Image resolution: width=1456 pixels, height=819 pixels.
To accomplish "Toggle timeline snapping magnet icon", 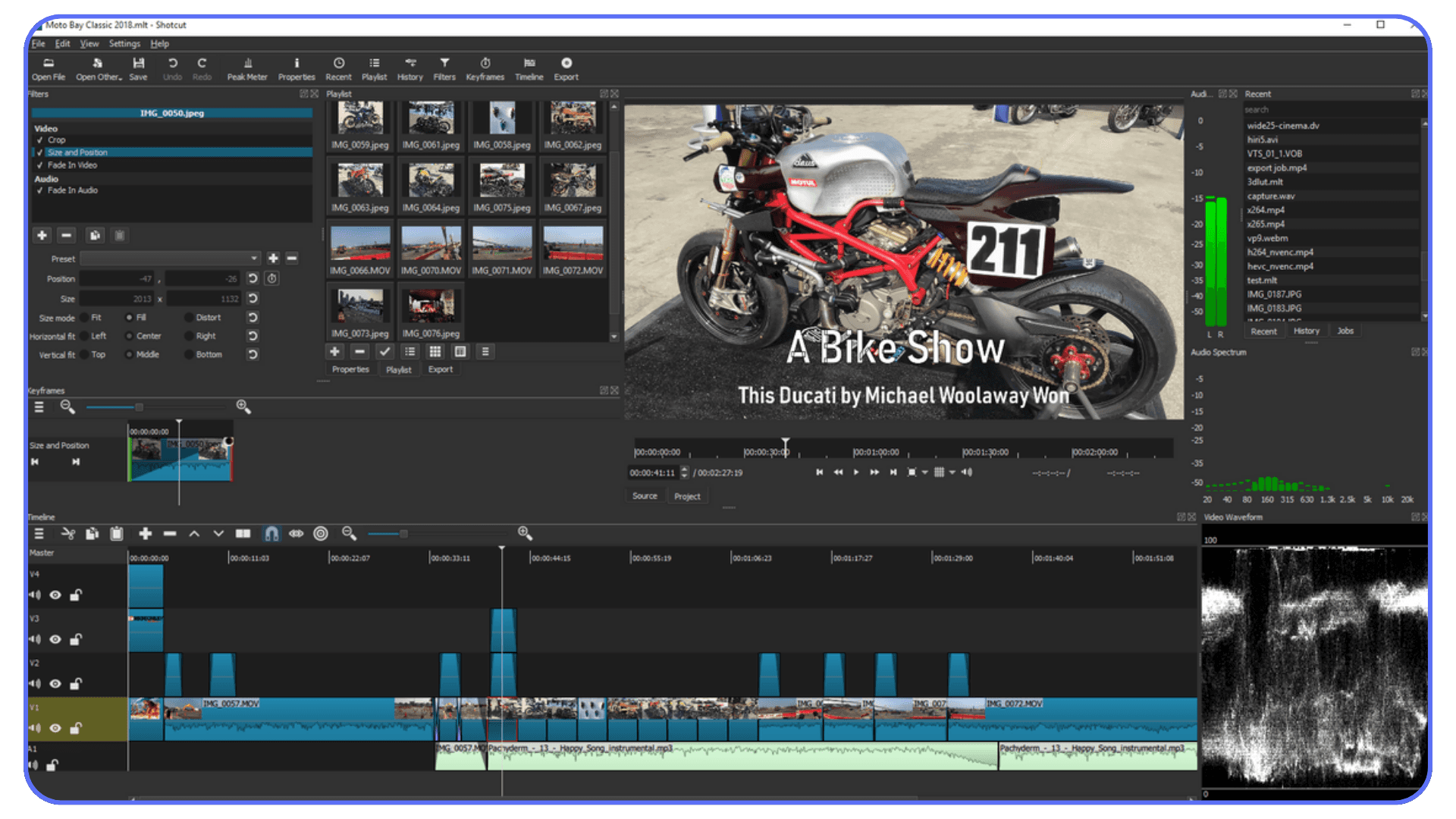I will coord(271,533).
